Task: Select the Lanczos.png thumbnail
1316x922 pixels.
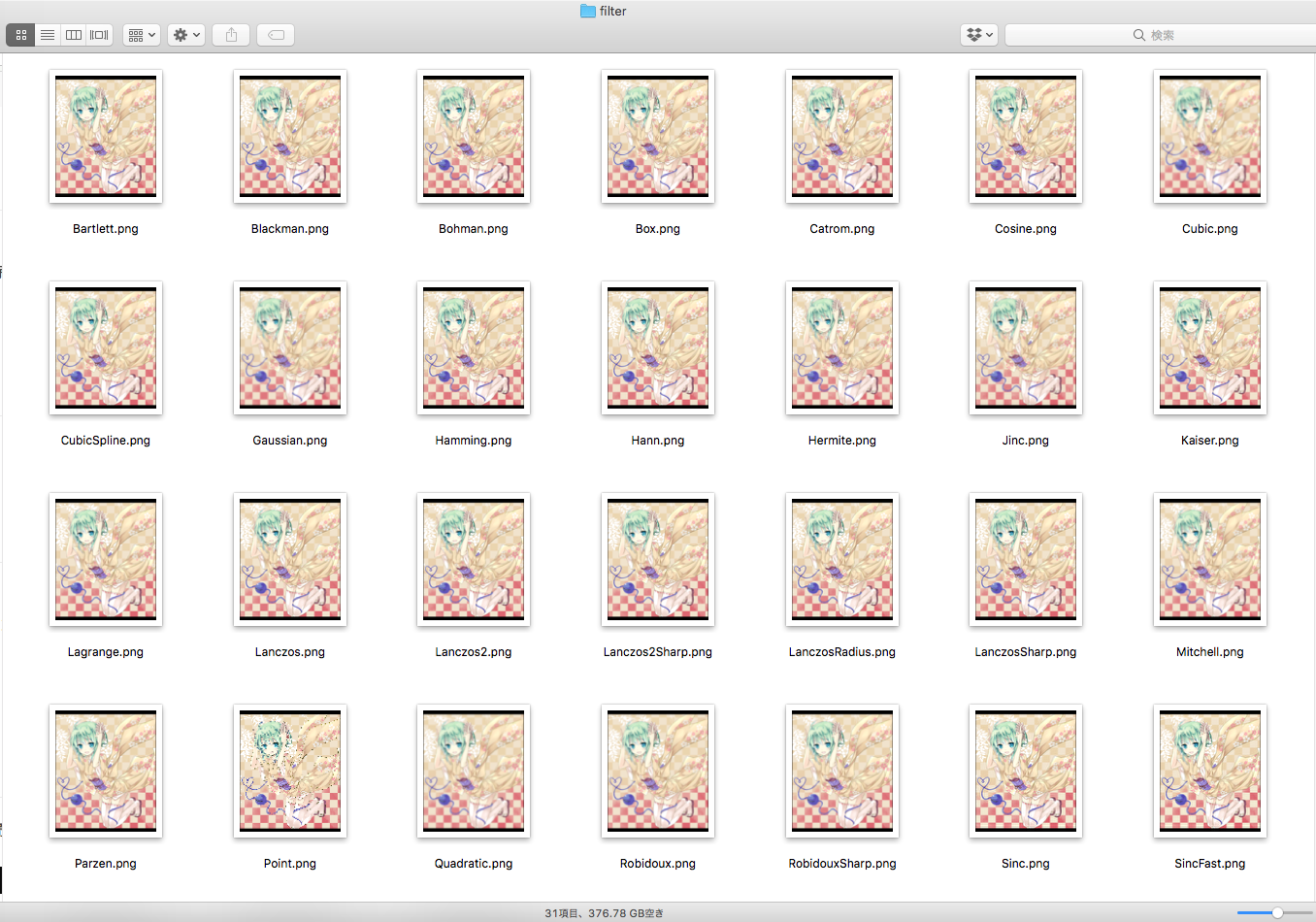Action: pyautogui.click(x=290, y=559)
